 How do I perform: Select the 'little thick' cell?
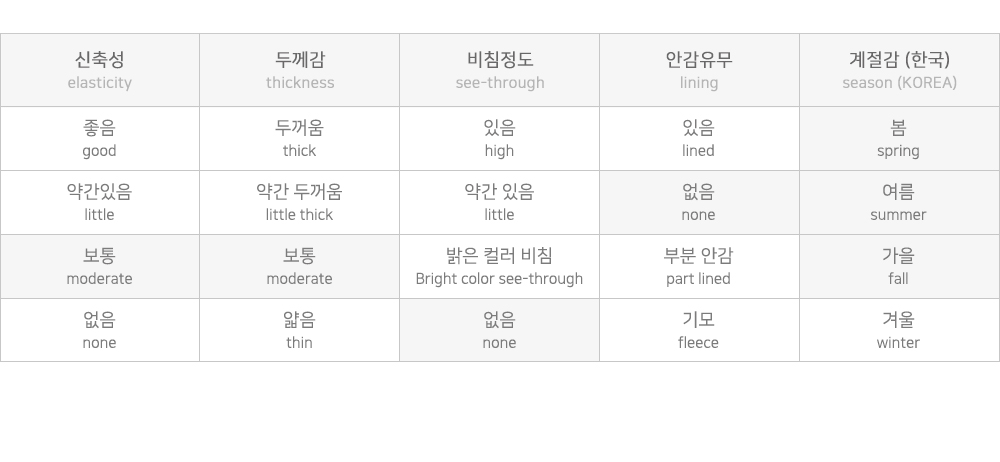300,203
